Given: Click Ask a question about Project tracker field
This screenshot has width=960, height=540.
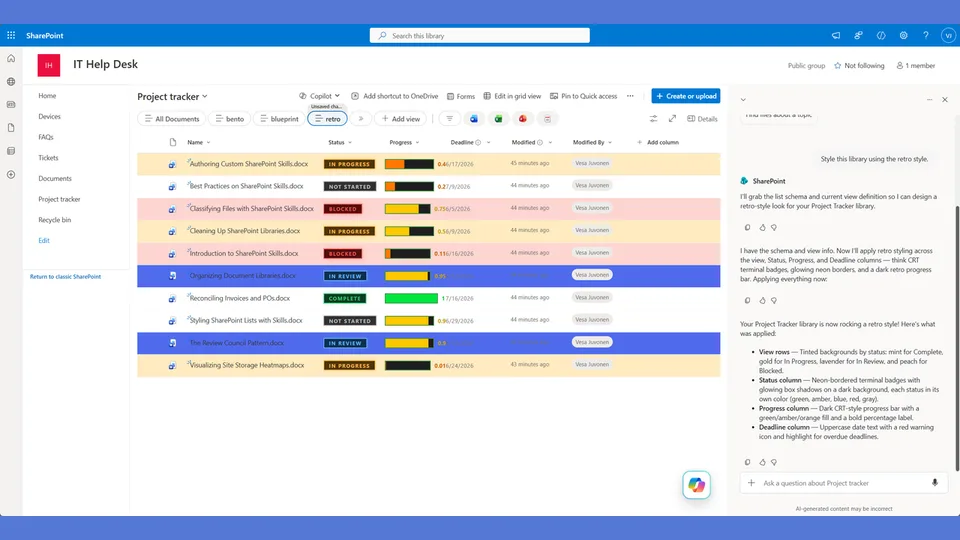Looking at the screenshot, I should tap(844, 483).
